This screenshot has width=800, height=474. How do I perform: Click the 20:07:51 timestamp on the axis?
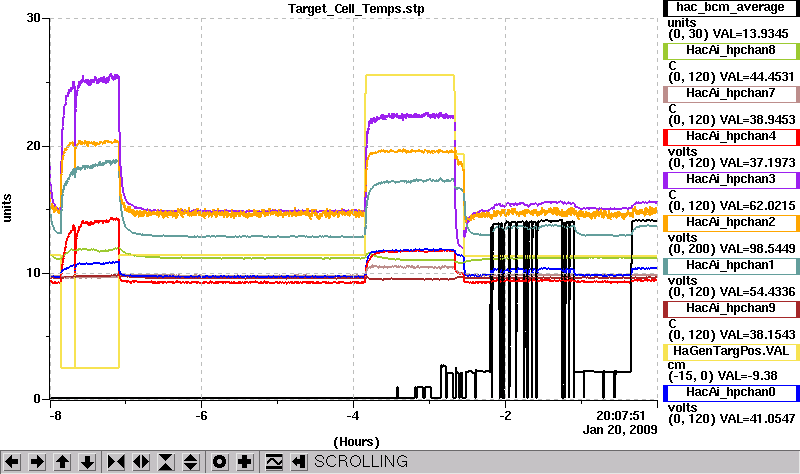[621, 416]
